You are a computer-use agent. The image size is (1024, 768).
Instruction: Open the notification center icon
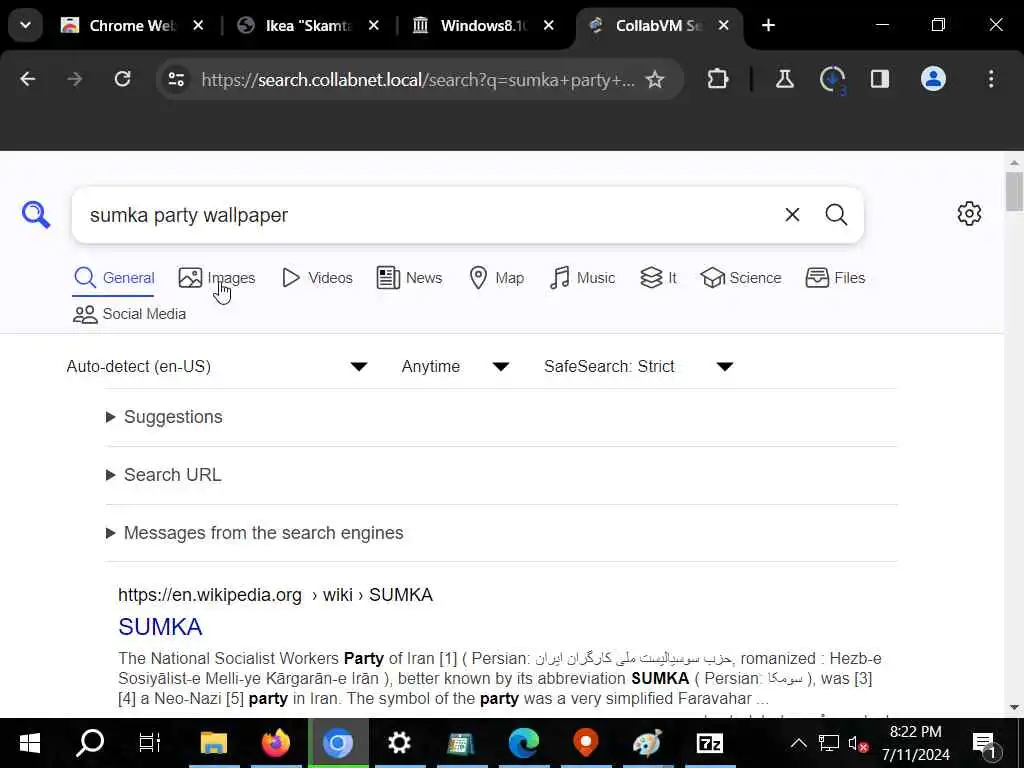(985, 744)
